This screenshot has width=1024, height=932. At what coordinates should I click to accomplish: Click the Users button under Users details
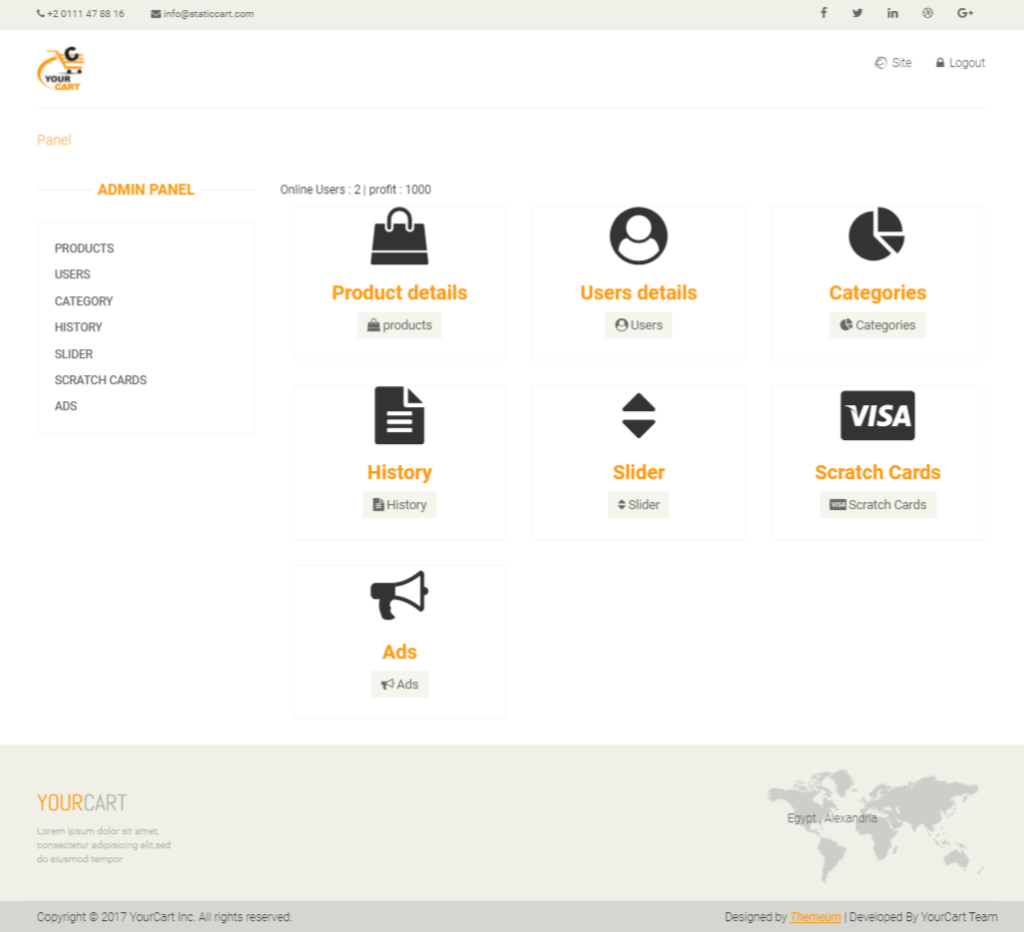point(639,325)
